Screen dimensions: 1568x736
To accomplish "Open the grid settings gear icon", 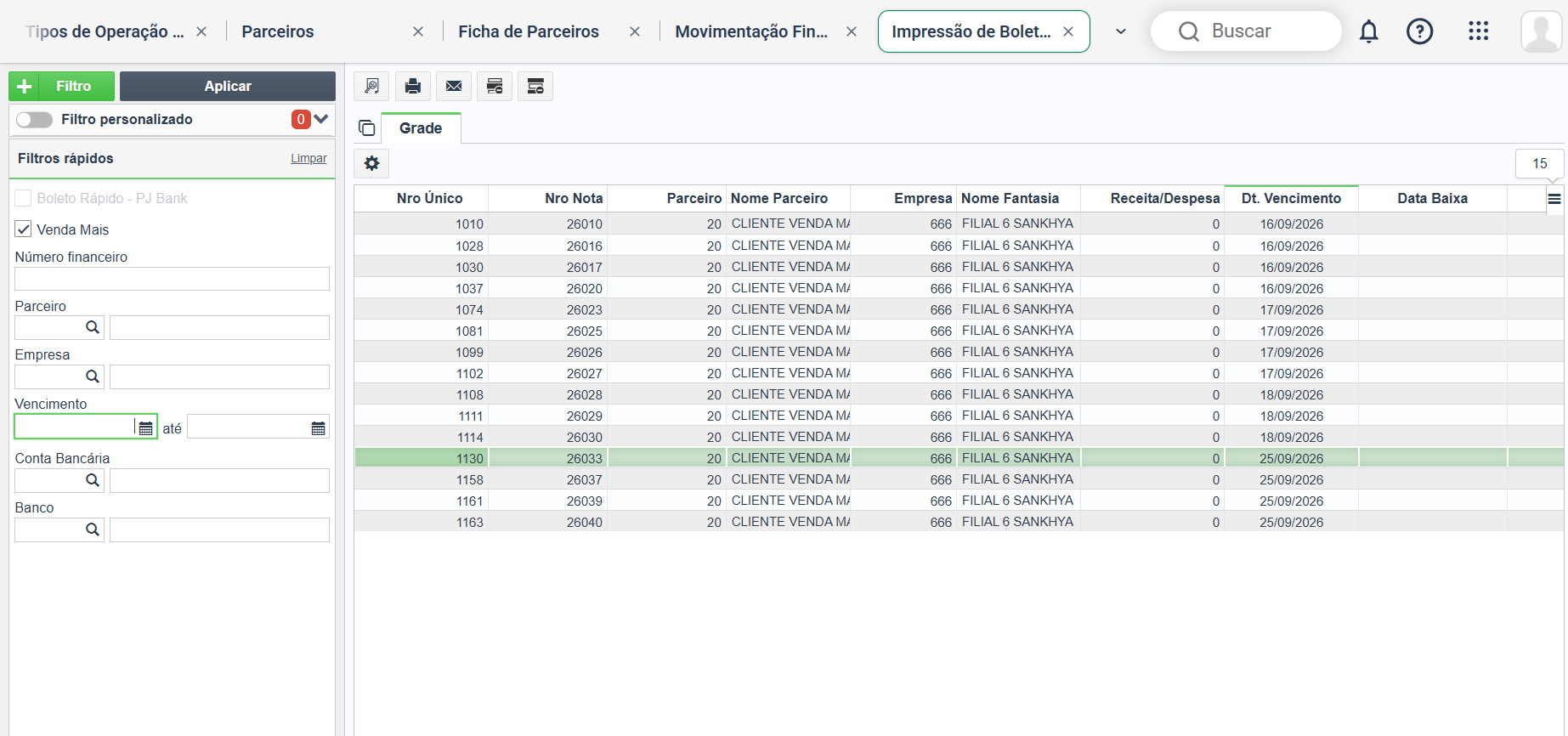I will [x=372, y=163].
